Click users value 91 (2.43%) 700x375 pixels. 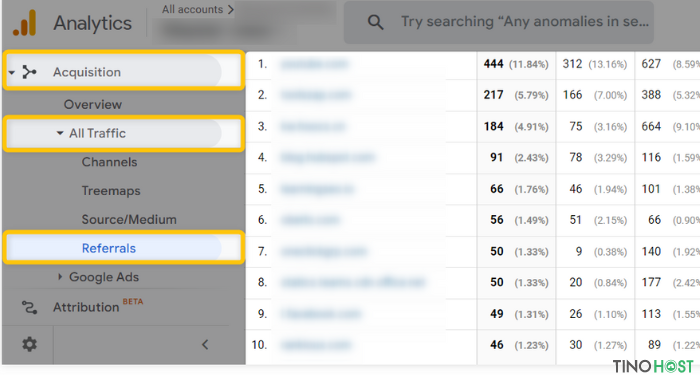[519, 158]
